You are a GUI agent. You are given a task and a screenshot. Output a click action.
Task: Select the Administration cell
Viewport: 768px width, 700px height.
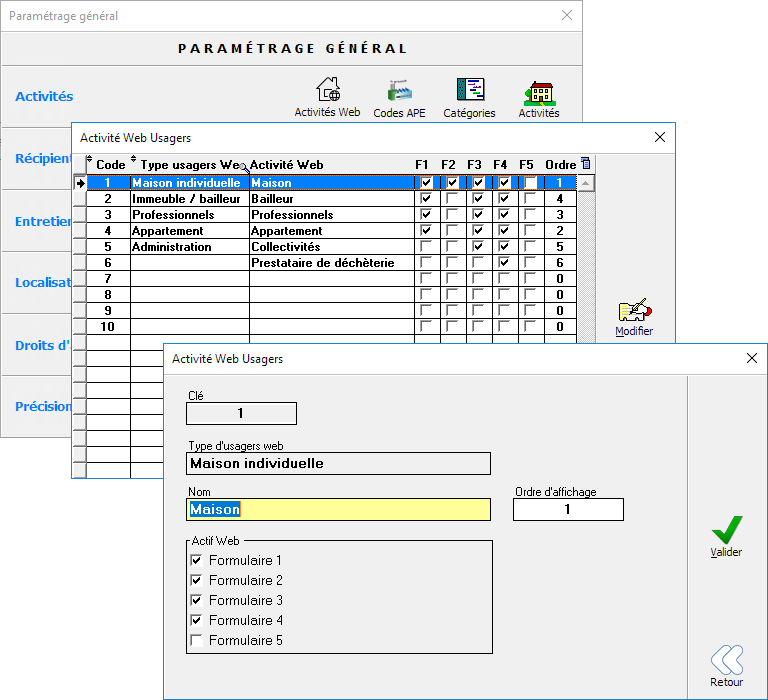(190, 246)
